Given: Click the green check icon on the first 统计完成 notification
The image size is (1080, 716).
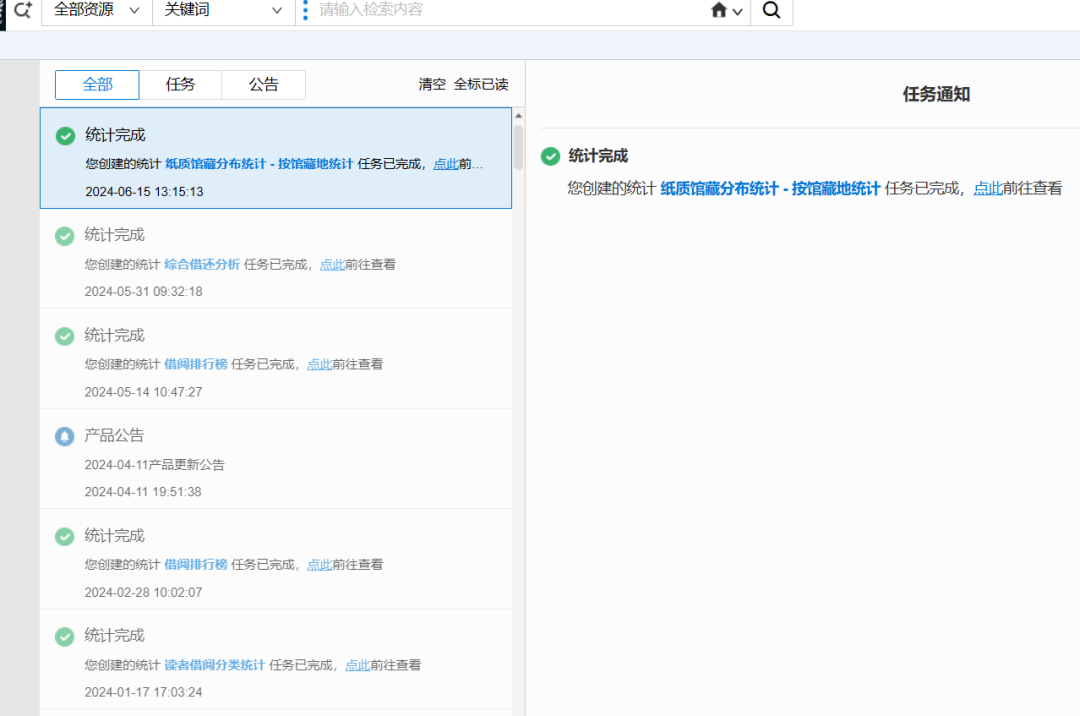Looking at the screenshot, I should coord(64,135).
